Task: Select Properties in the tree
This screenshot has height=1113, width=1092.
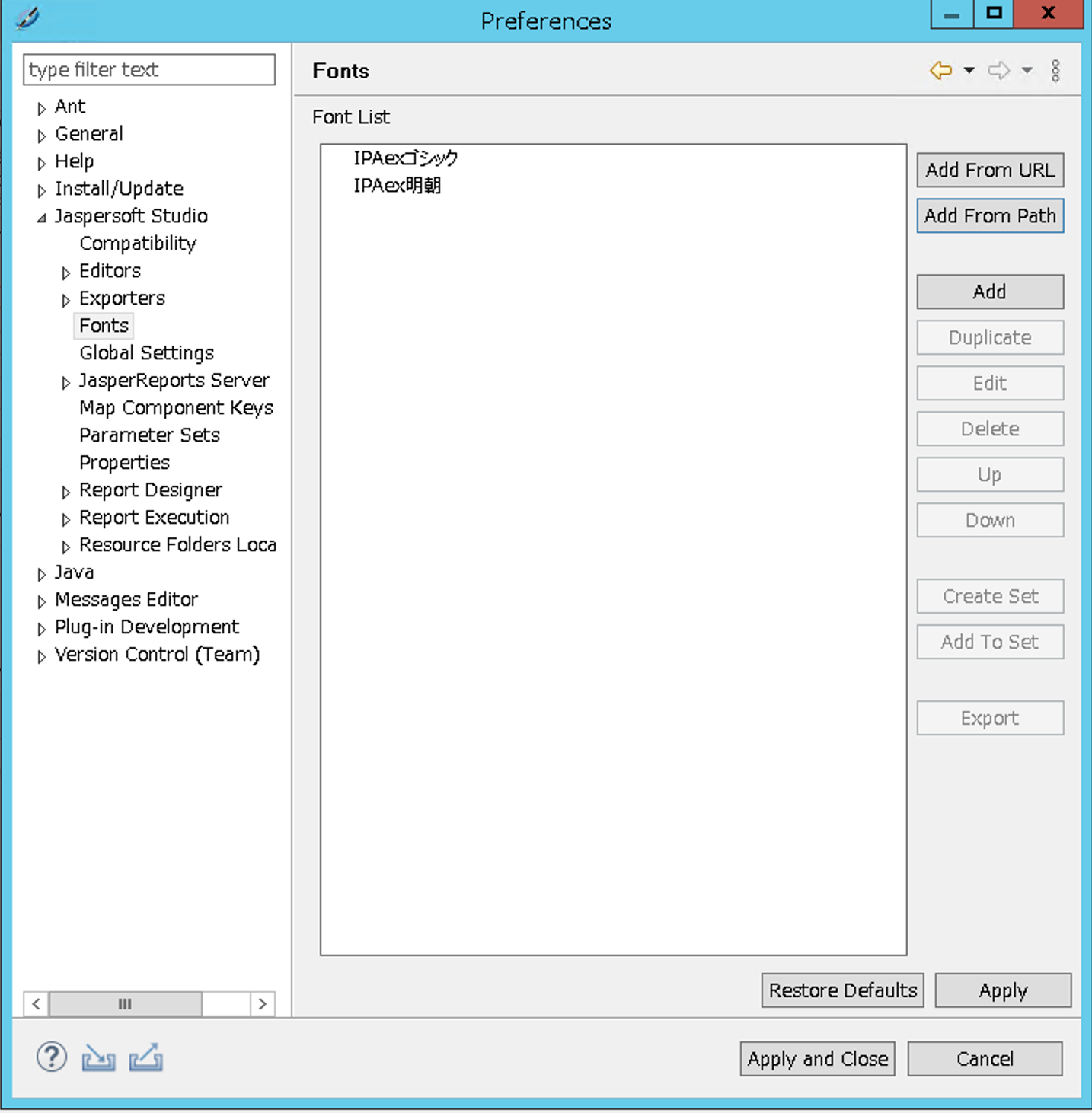Action: click(125, 463)
